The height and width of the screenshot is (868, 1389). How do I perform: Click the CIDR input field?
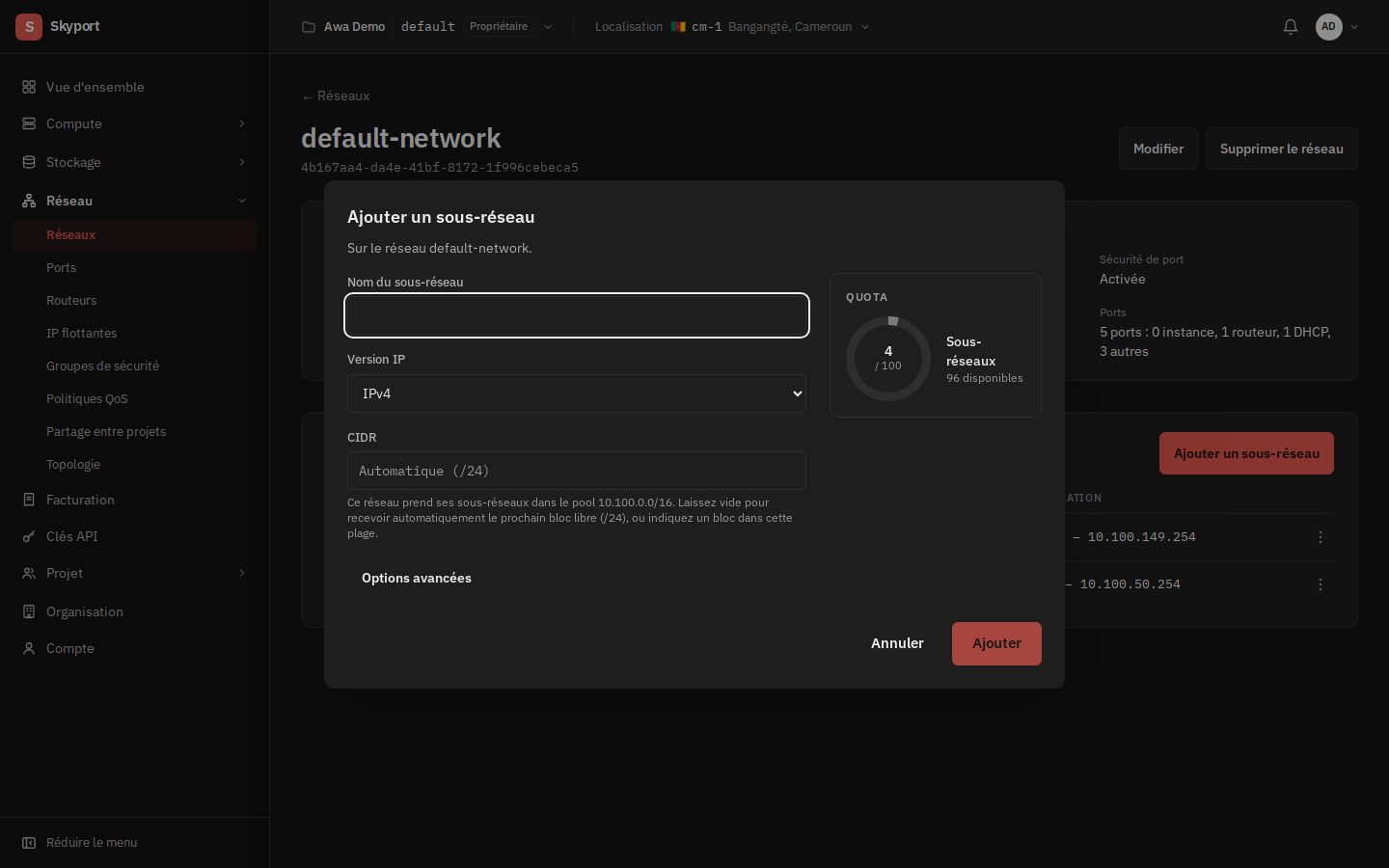pos(577,471)
